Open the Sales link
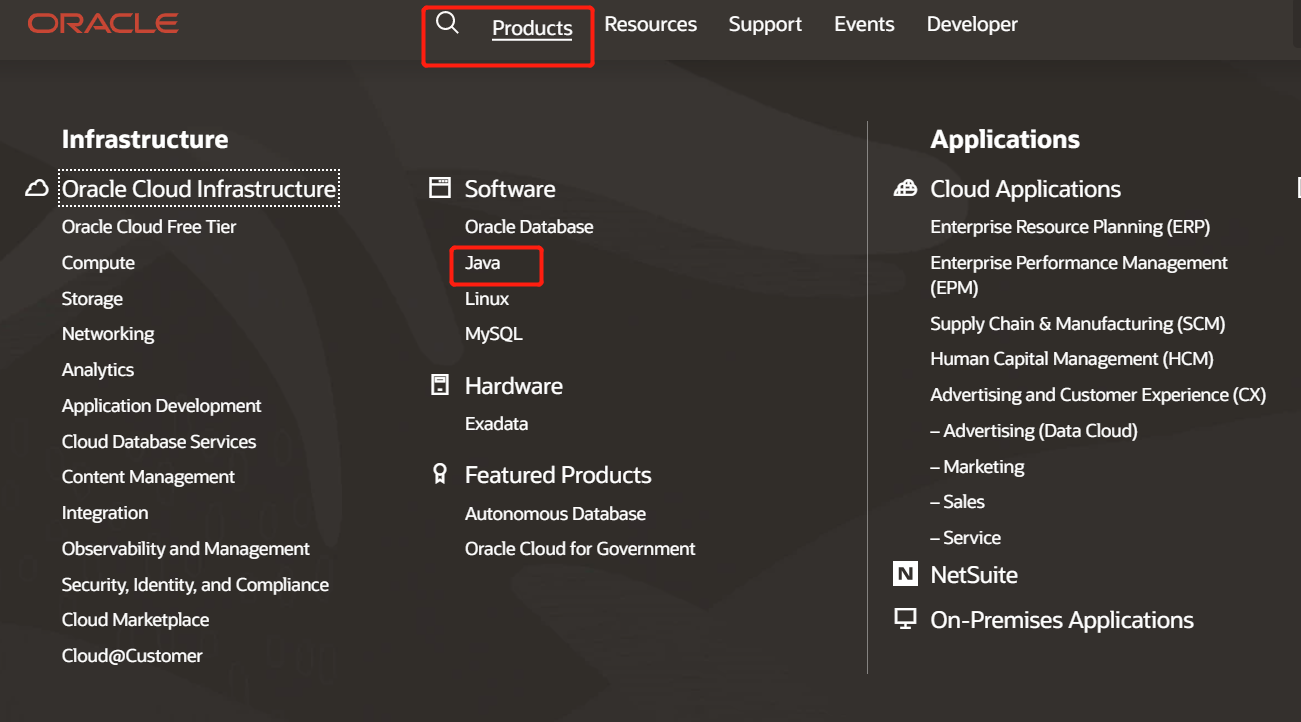Screen dimensions: 1301x722 pos(957,502)
